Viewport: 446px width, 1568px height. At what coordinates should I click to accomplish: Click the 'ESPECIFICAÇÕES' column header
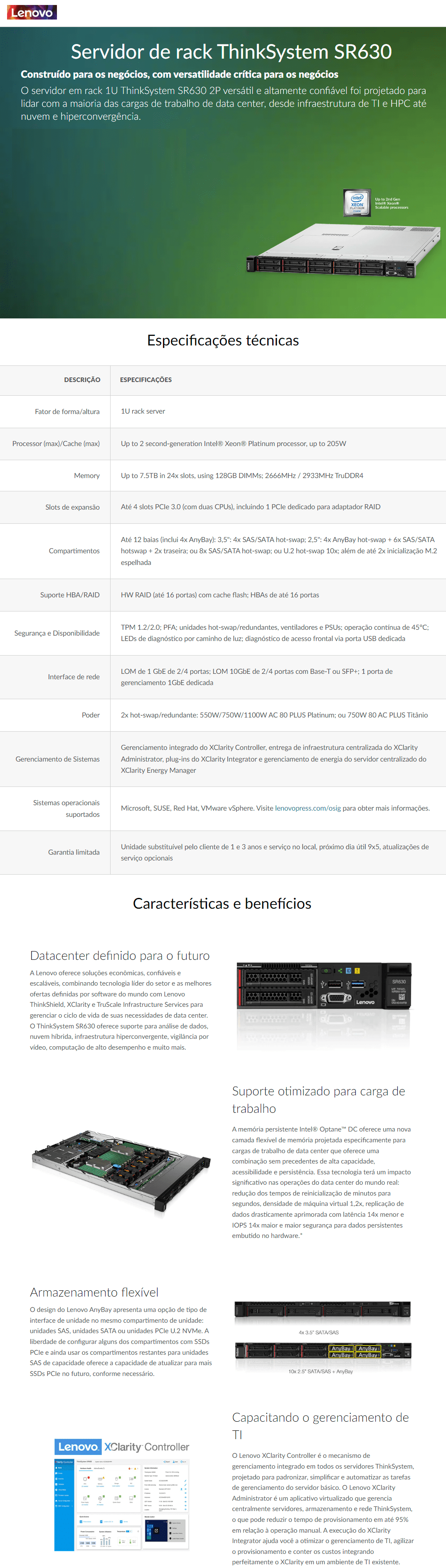(x=146, y=380)
